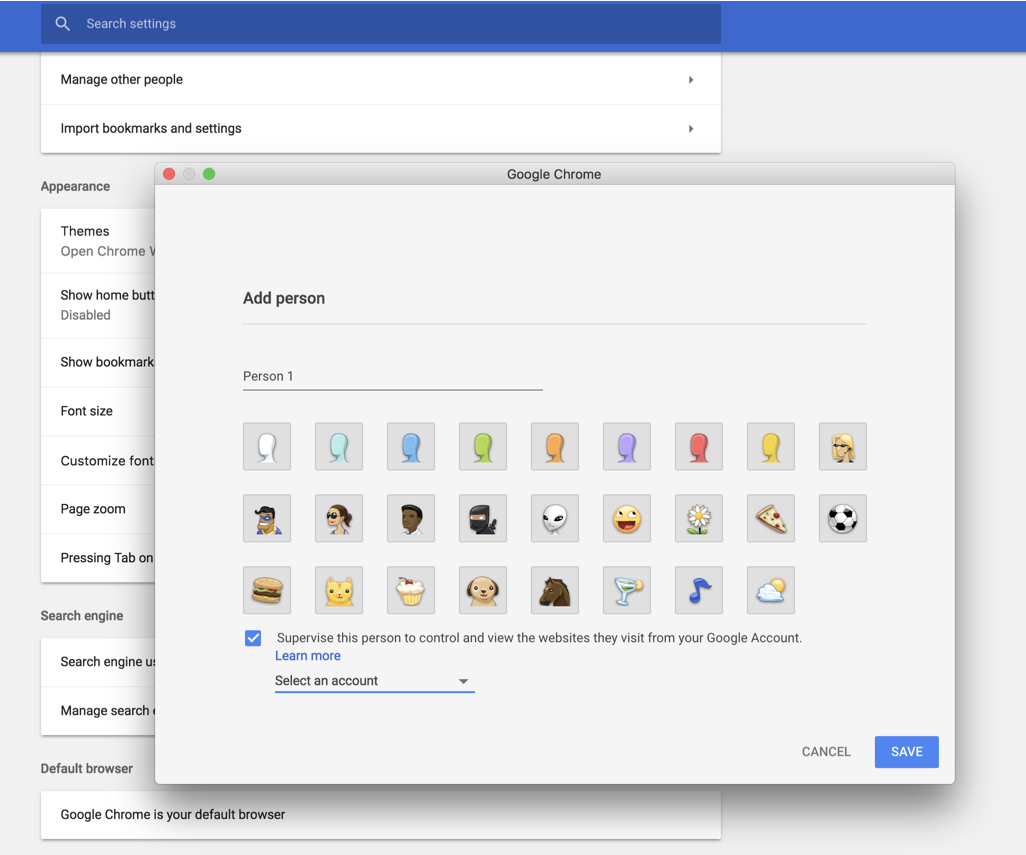The image size is (1026, 855).
Task: Select the hamburger avatar
Action: coord(267,590)
